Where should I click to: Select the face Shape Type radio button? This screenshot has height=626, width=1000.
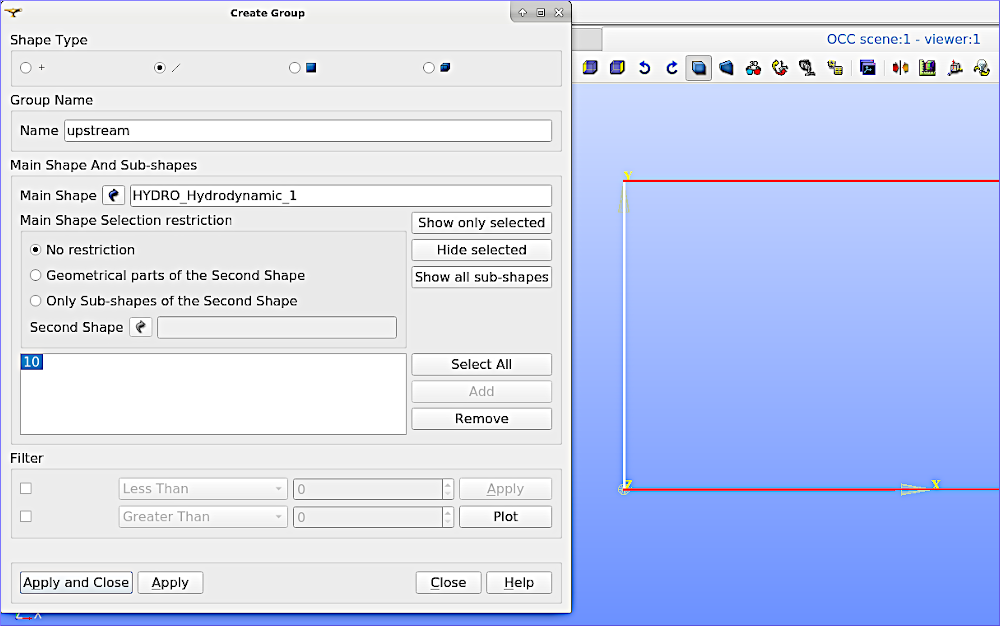(295, 67)
